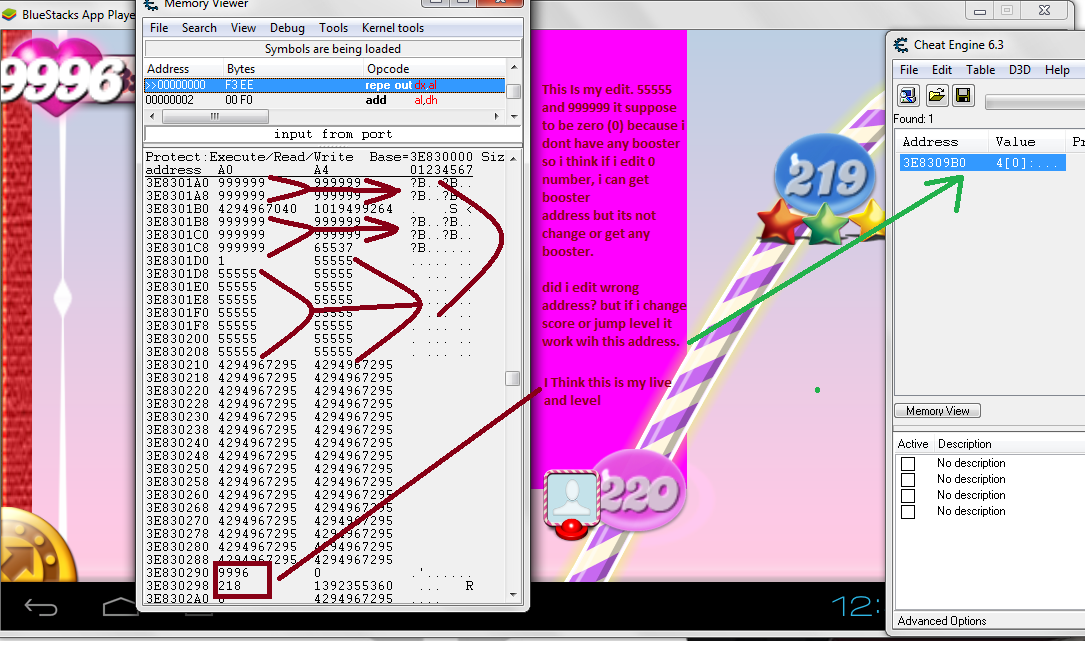Click the open folder icon in Cheat Engine

(x=936, y=95)
